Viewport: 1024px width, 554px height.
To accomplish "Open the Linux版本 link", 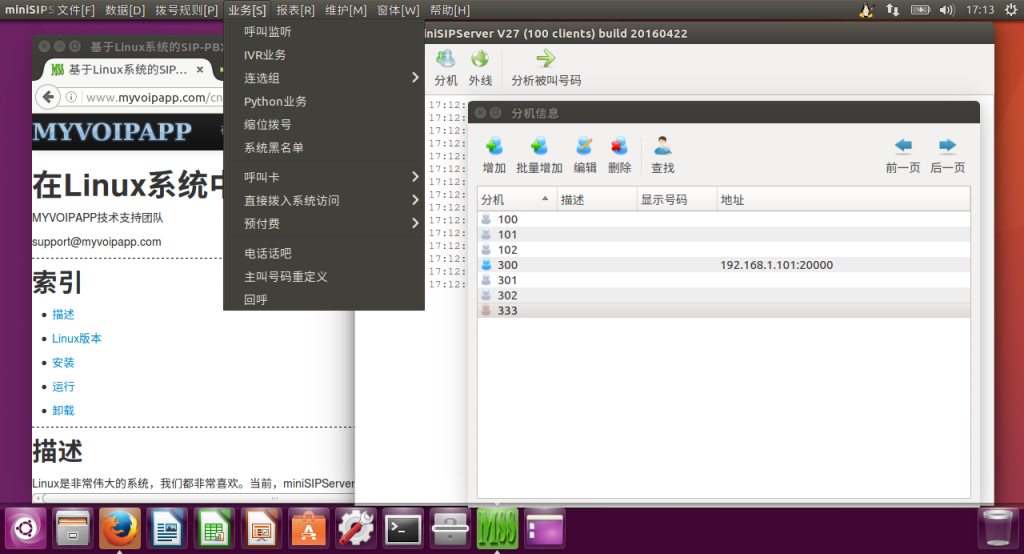I will coord(77,339).
